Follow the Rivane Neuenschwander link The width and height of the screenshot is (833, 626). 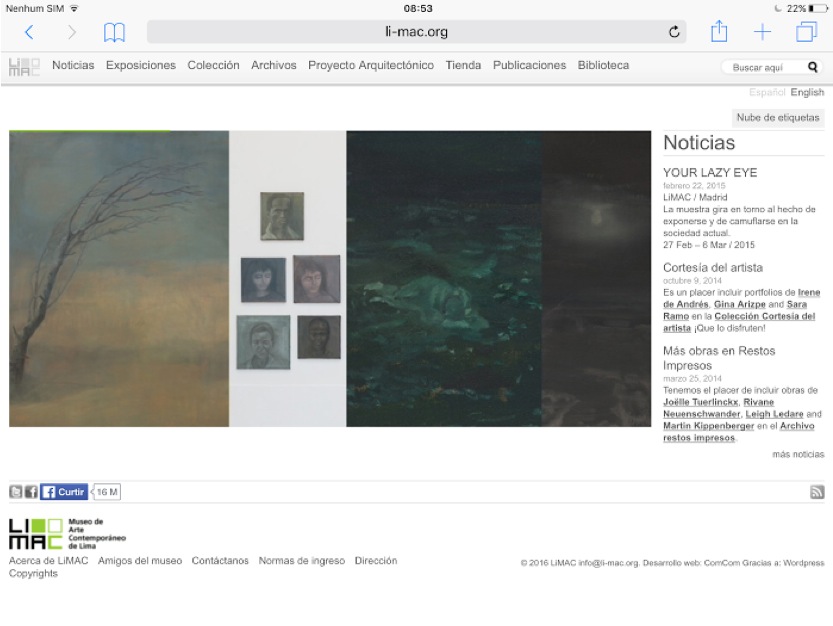[718, 408]
